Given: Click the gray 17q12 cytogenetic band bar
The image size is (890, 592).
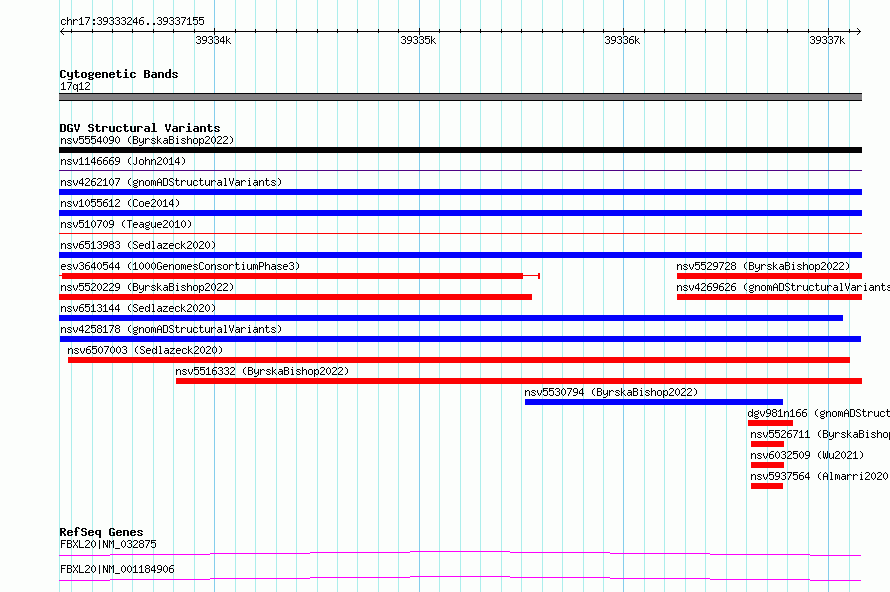Looking at the screenshot, I should tap(460, 97).
